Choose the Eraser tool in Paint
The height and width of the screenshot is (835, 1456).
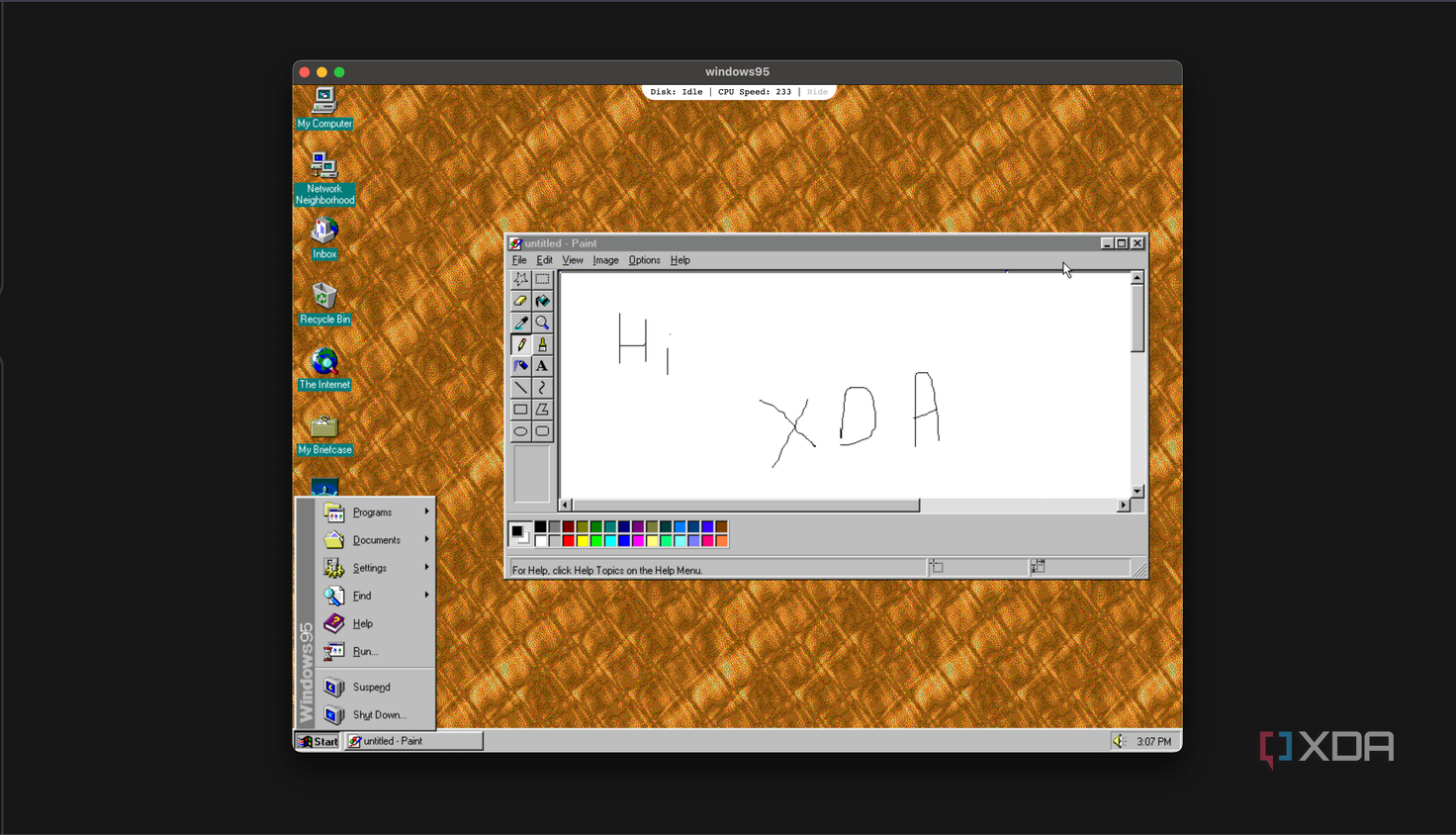(520, 301)
